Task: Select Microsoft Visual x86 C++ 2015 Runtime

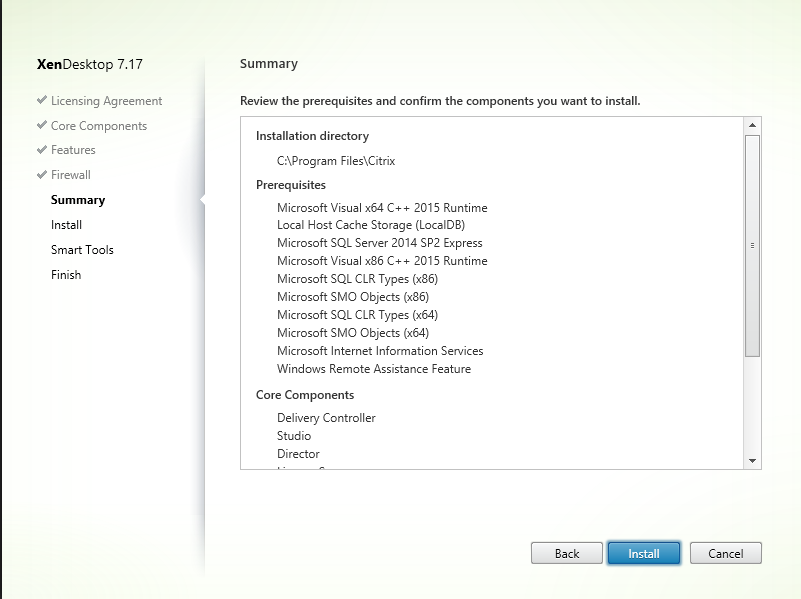Action: point(382,261)
